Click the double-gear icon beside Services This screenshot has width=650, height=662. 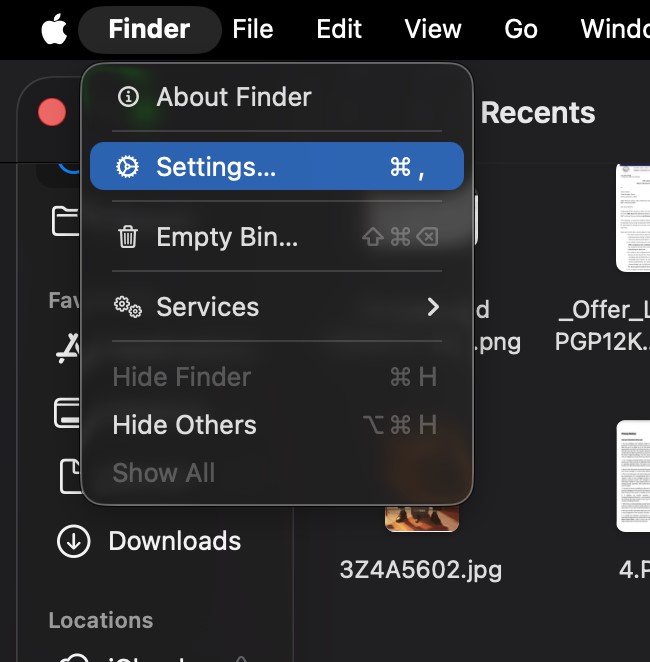pyautogui.click(x=128, y=307)
